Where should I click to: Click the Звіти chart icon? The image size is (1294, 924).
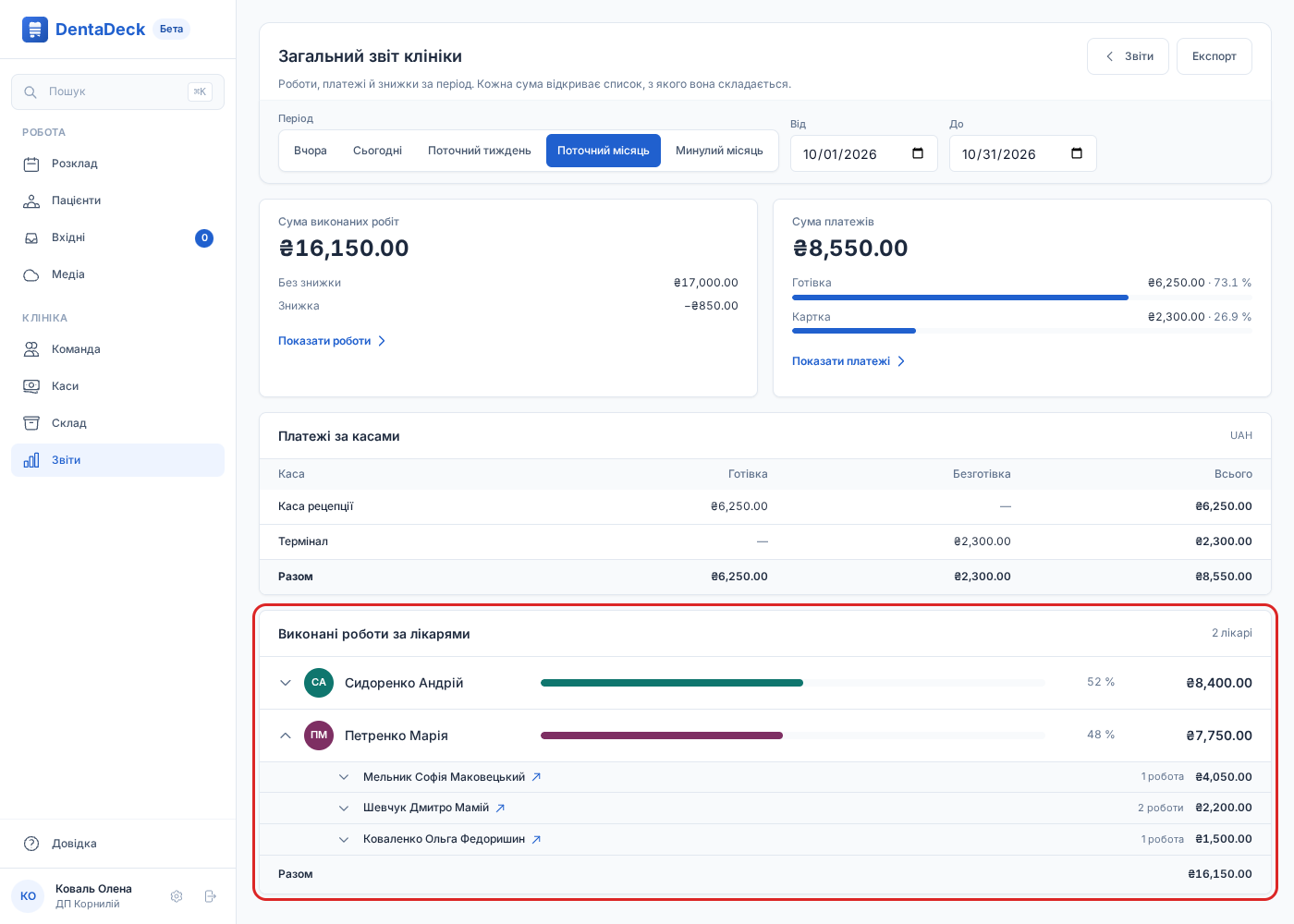(x=31, y=460)
